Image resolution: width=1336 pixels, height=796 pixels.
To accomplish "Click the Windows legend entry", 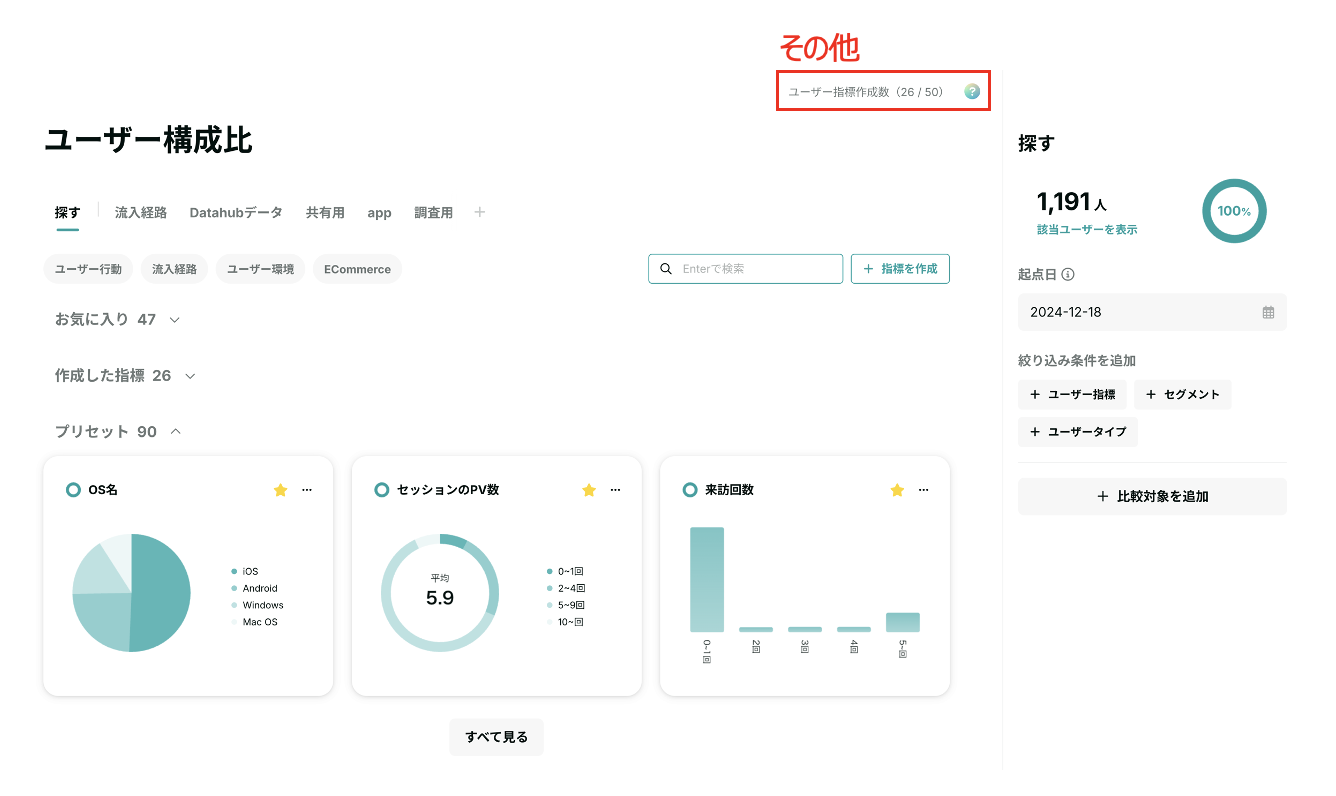I will [257, 605].
